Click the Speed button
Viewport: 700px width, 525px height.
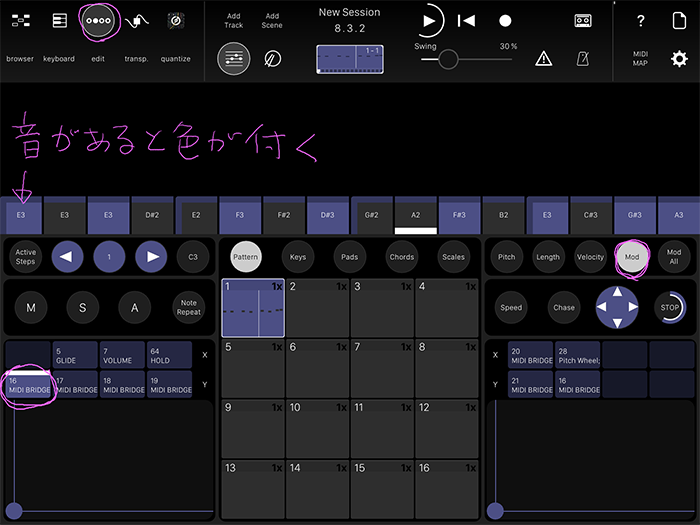(x=511, y=308)
